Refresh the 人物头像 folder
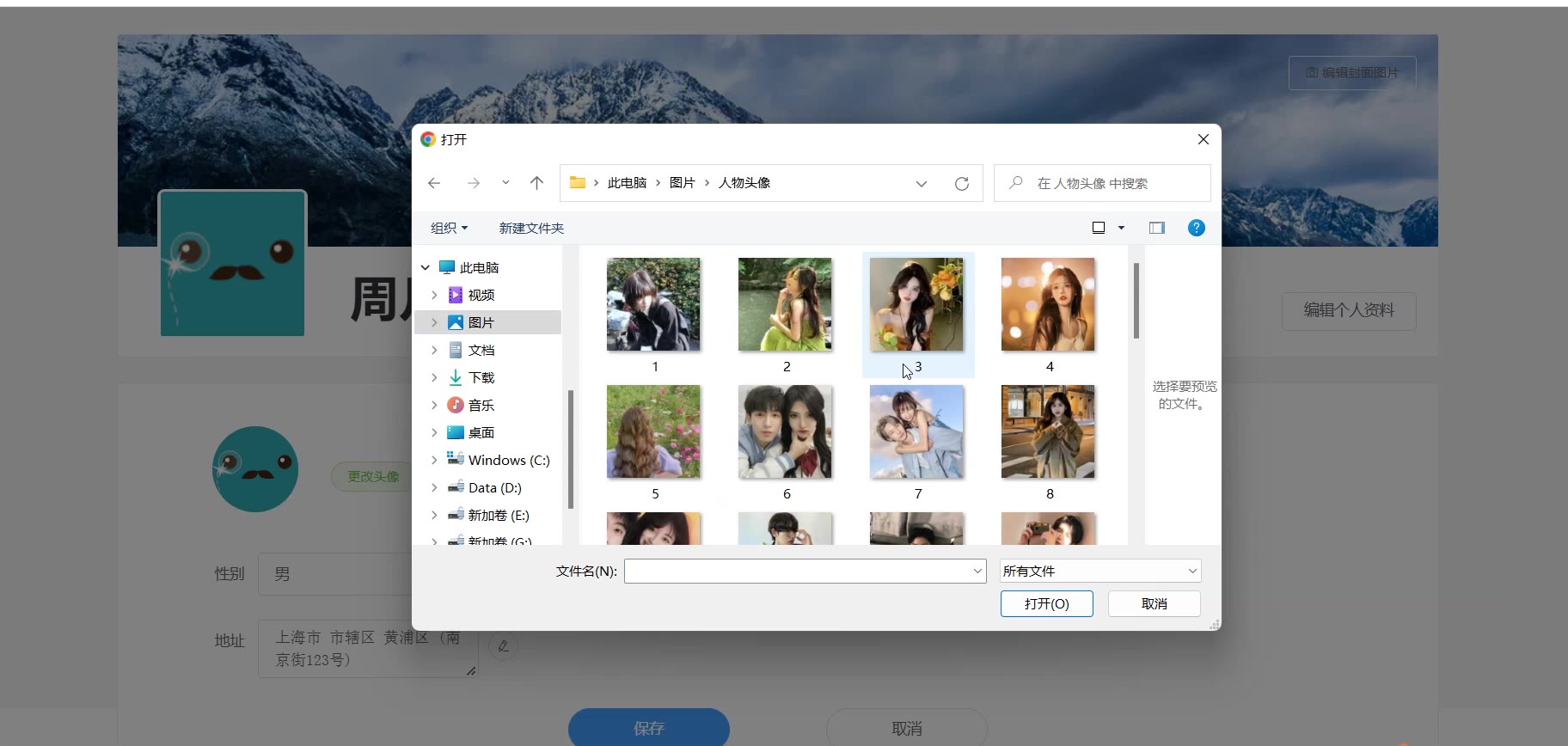1568x746 pixels. pos(962,183)
